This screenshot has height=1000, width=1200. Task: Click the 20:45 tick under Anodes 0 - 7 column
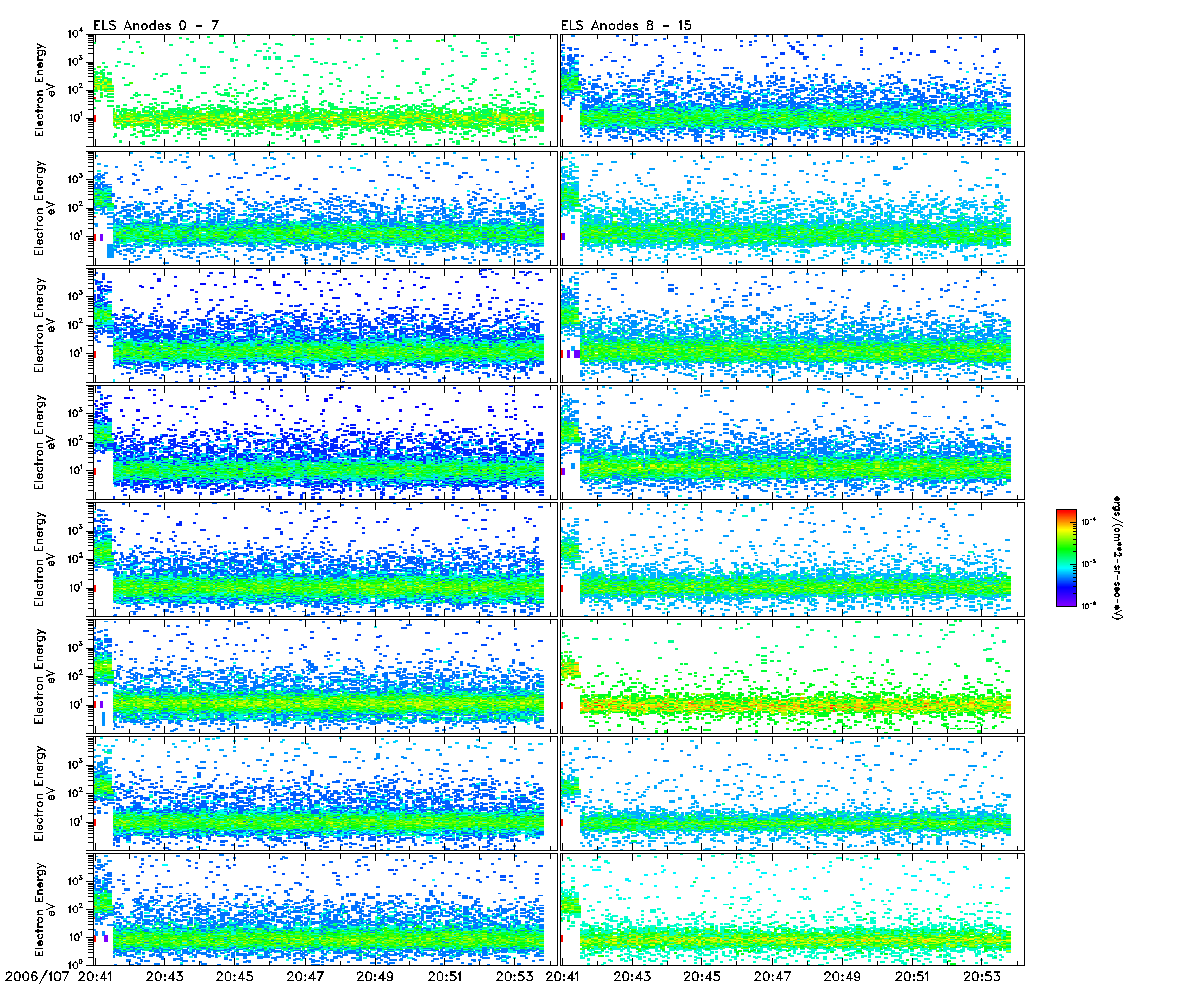(234, 978)
